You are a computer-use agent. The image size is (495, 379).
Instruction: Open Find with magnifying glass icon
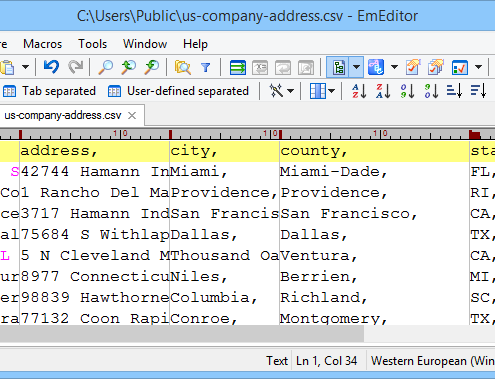(x=106, y=67)
